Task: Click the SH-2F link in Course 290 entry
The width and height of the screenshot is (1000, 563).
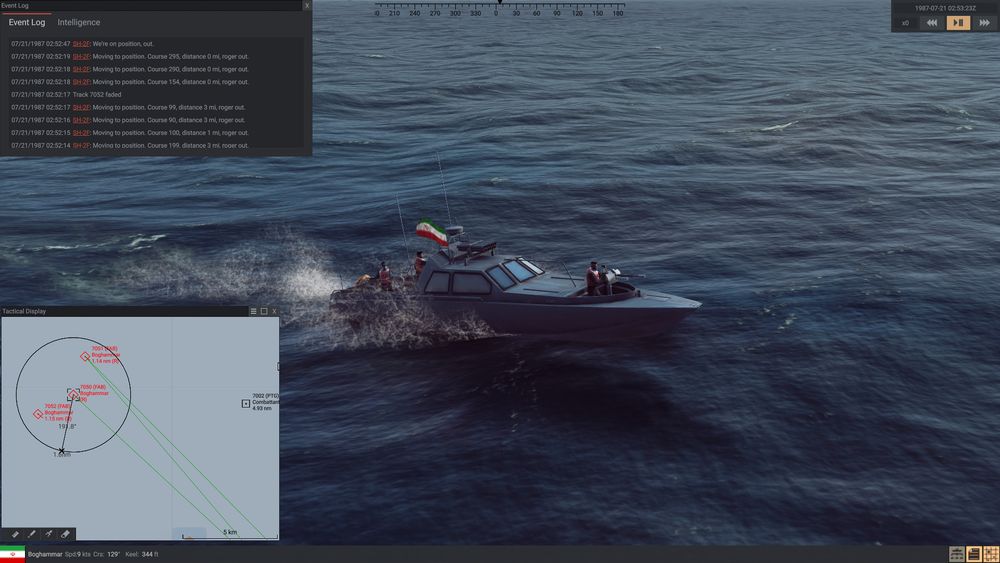Action: (81, 69)
